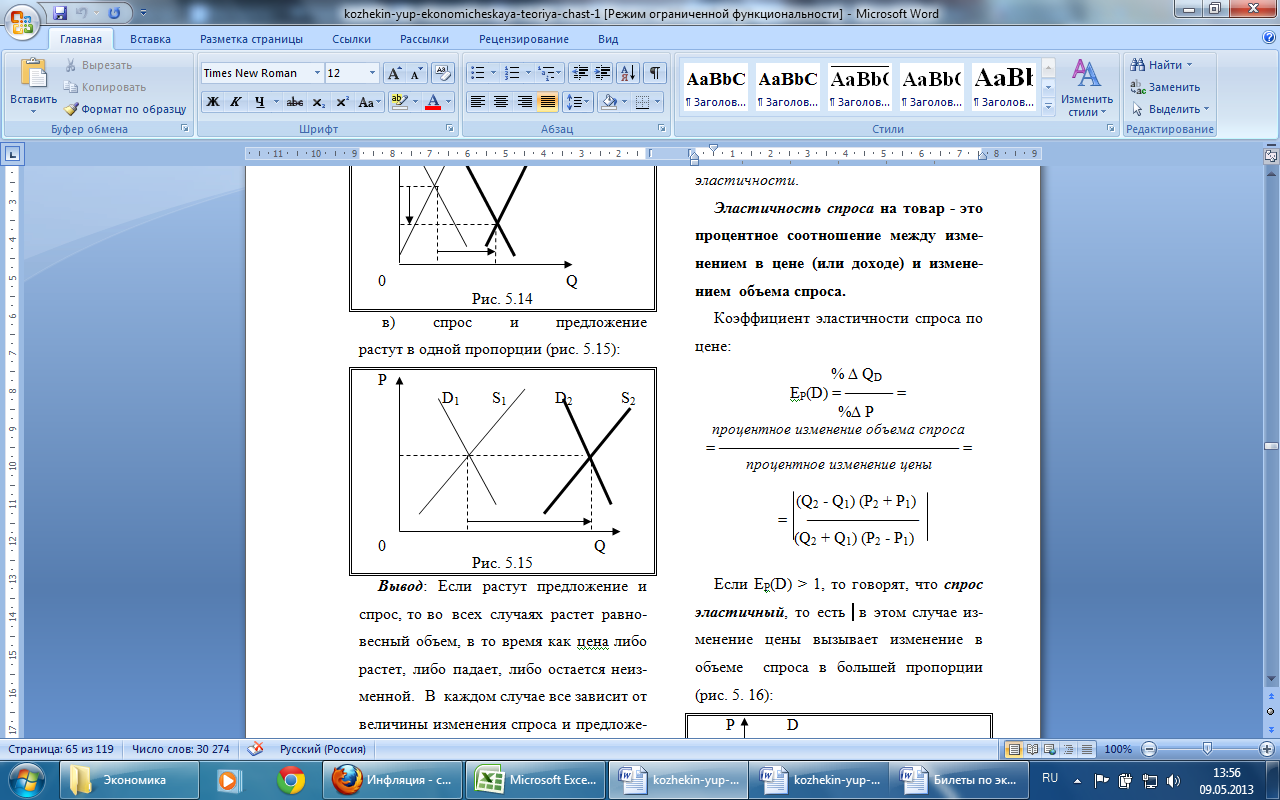
Task: Apply bulleted list
Action: (x=478, y=73)
